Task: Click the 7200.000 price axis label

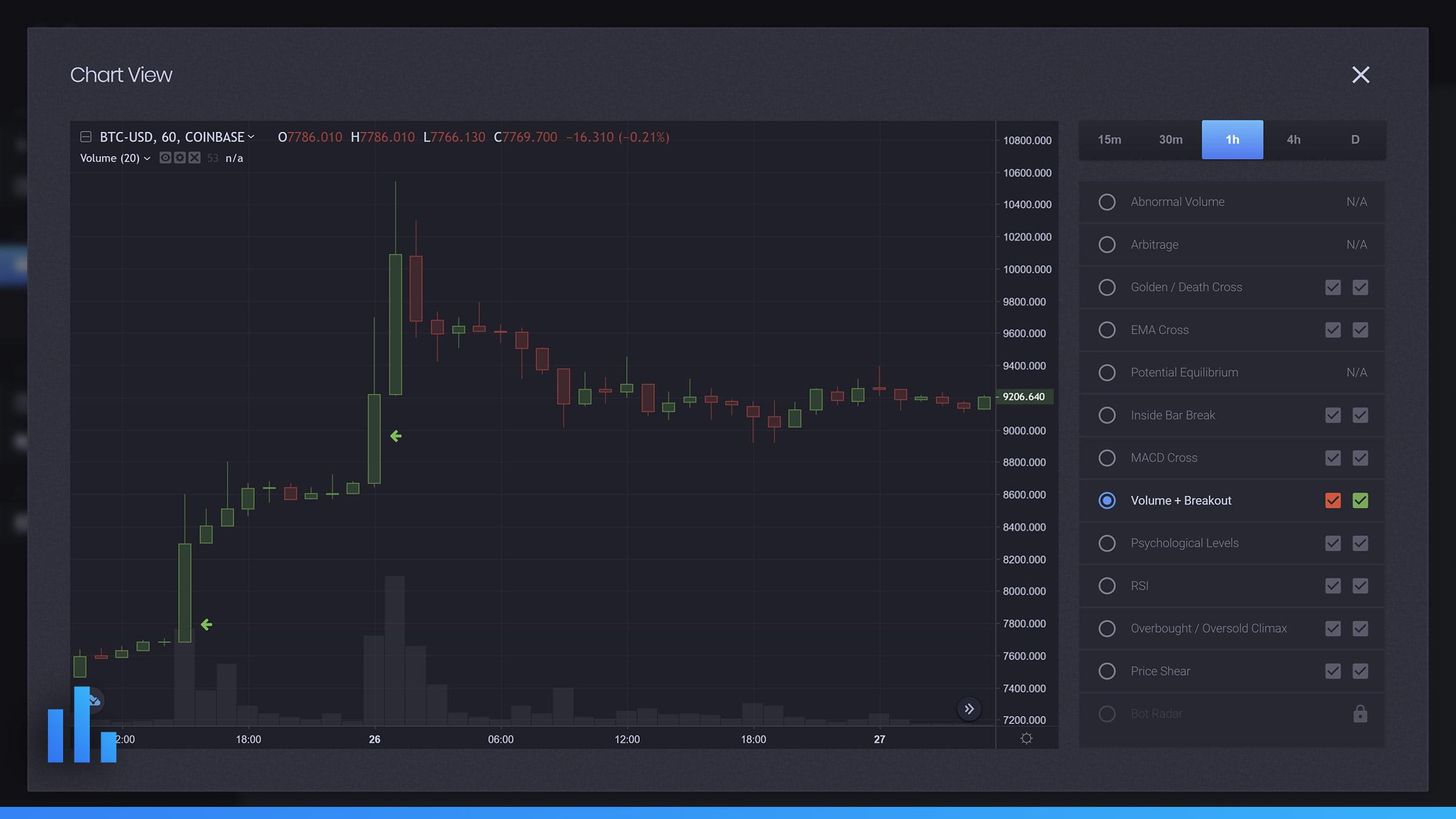Action: (1024, 720)
